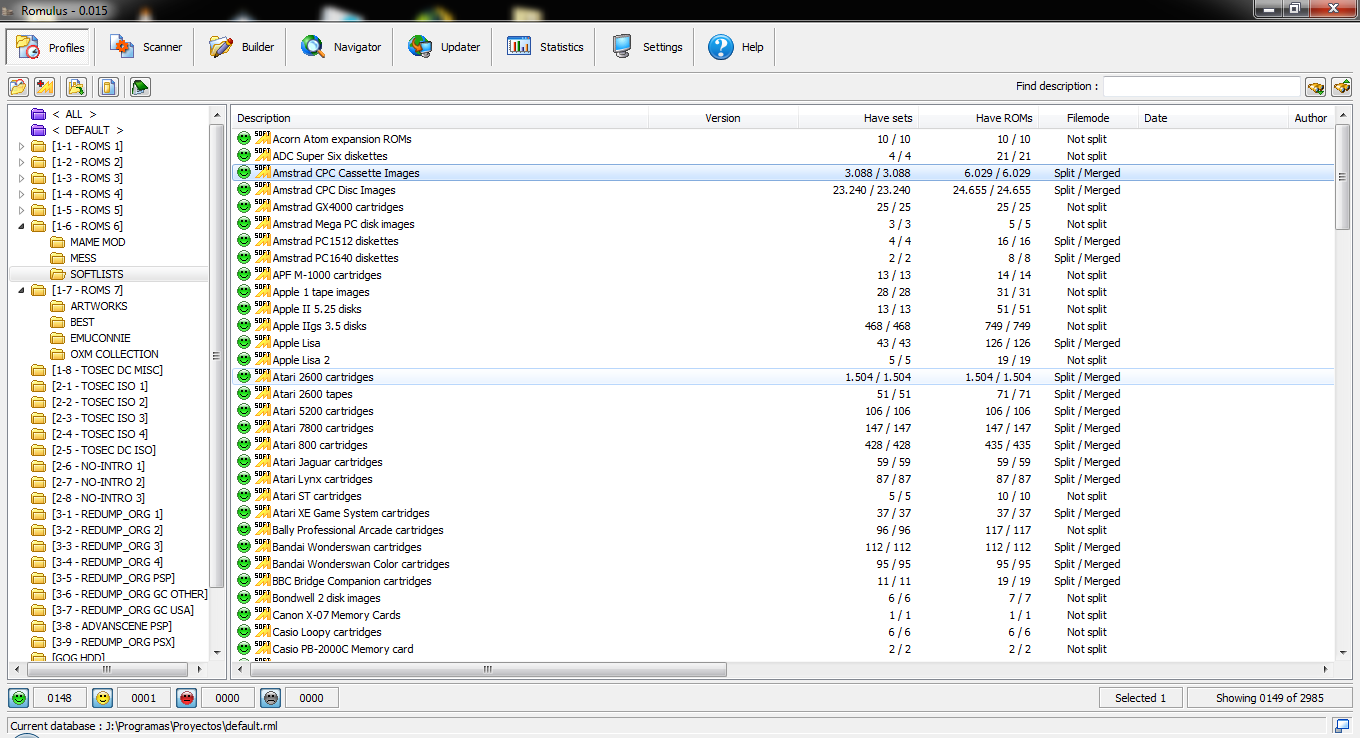This screenshot has width=1360, height=738.
Task: Click the green smiley on the Apple IIgs 3.5 disks row
Action: point(244,326)
